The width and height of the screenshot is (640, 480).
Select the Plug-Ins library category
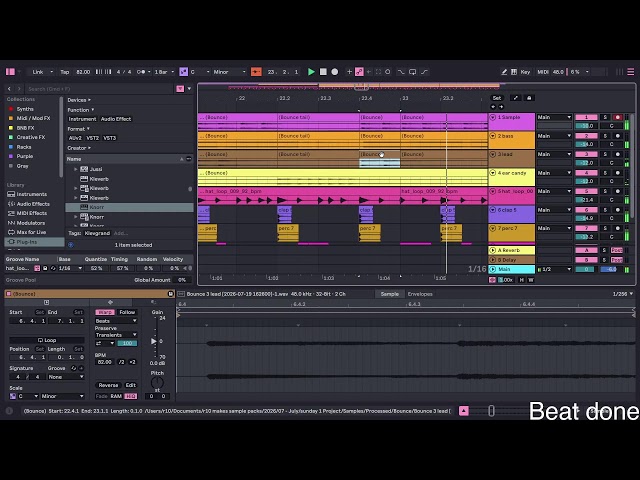pos(34,242)
